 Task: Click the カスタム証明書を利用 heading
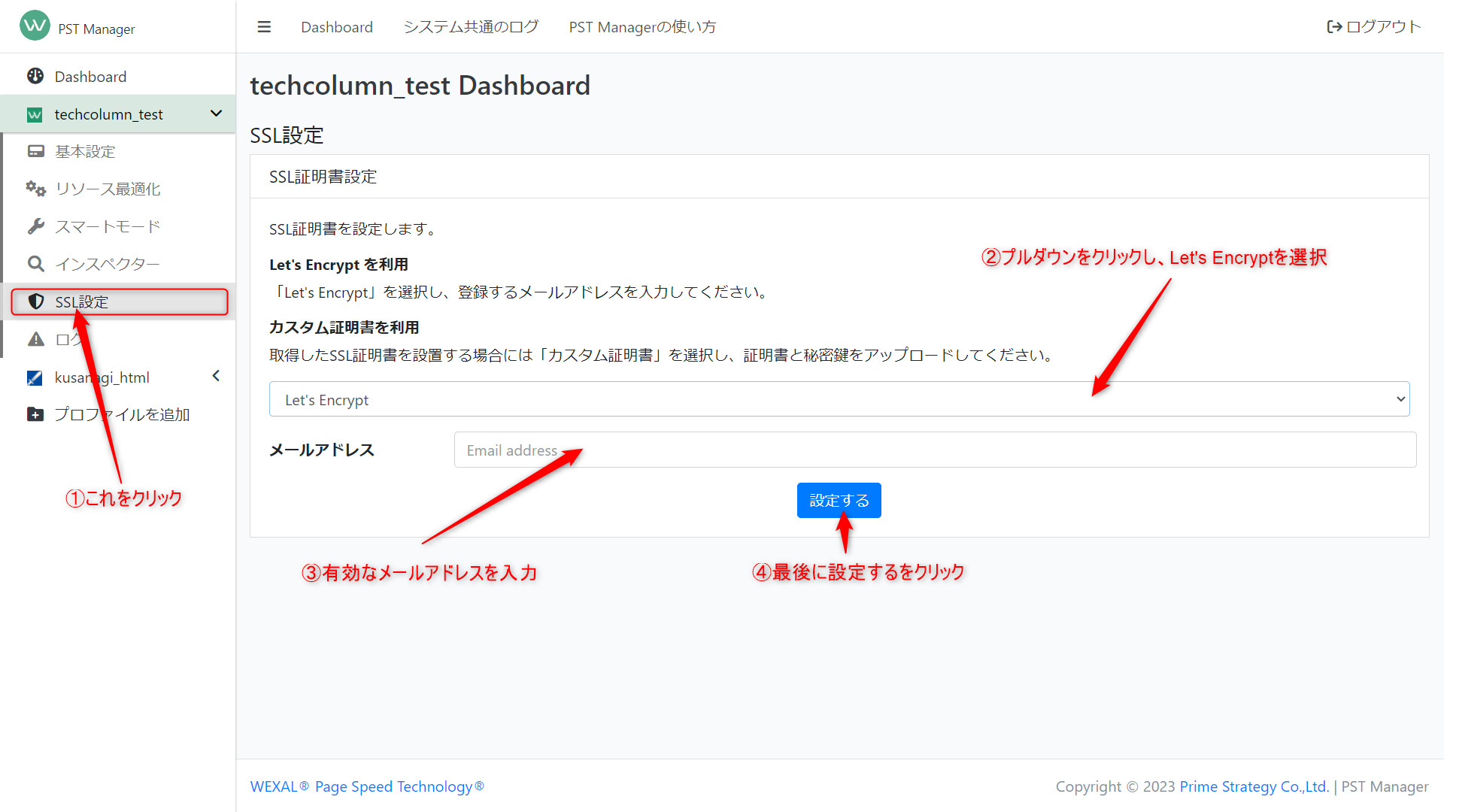point(344,327)
